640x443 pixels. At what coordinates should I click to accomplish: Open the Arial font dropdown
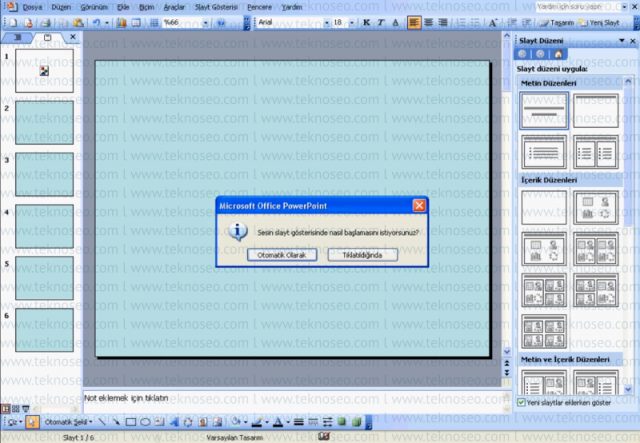[x=326, y=23]
